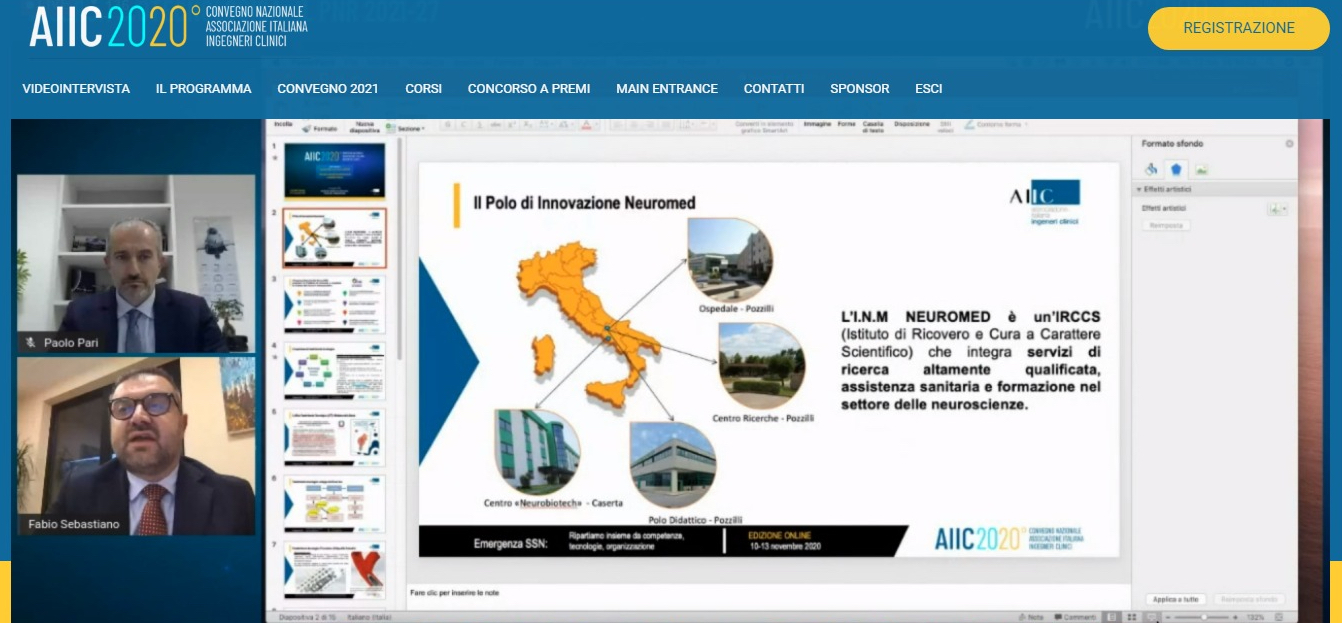This screenshot has height=623, width=1342.
Task: Click Reimposta sfondo button
Action: 1248,599
